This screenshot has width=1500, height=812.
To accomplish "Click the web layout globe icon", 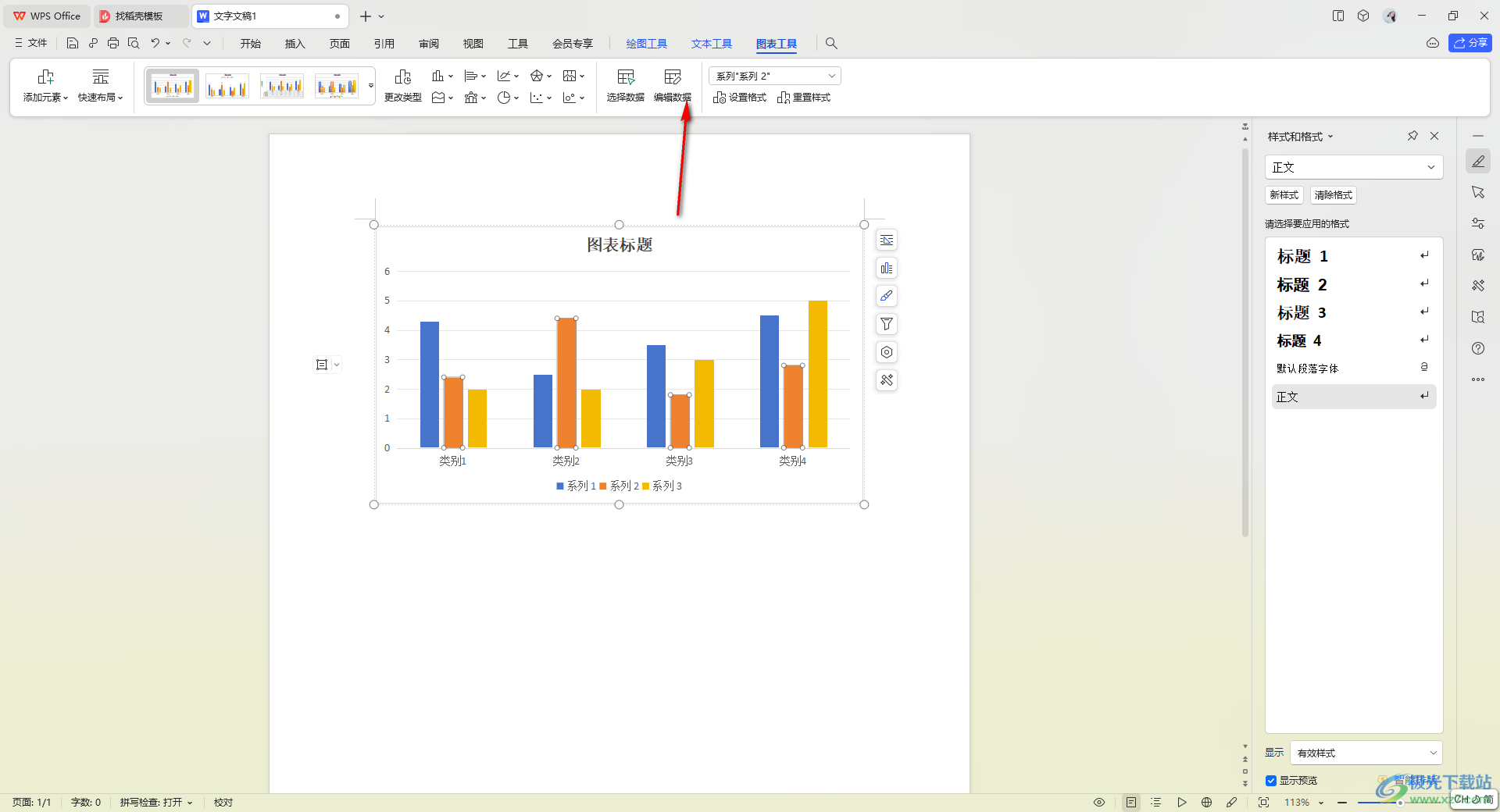I will pos(1207,803).
